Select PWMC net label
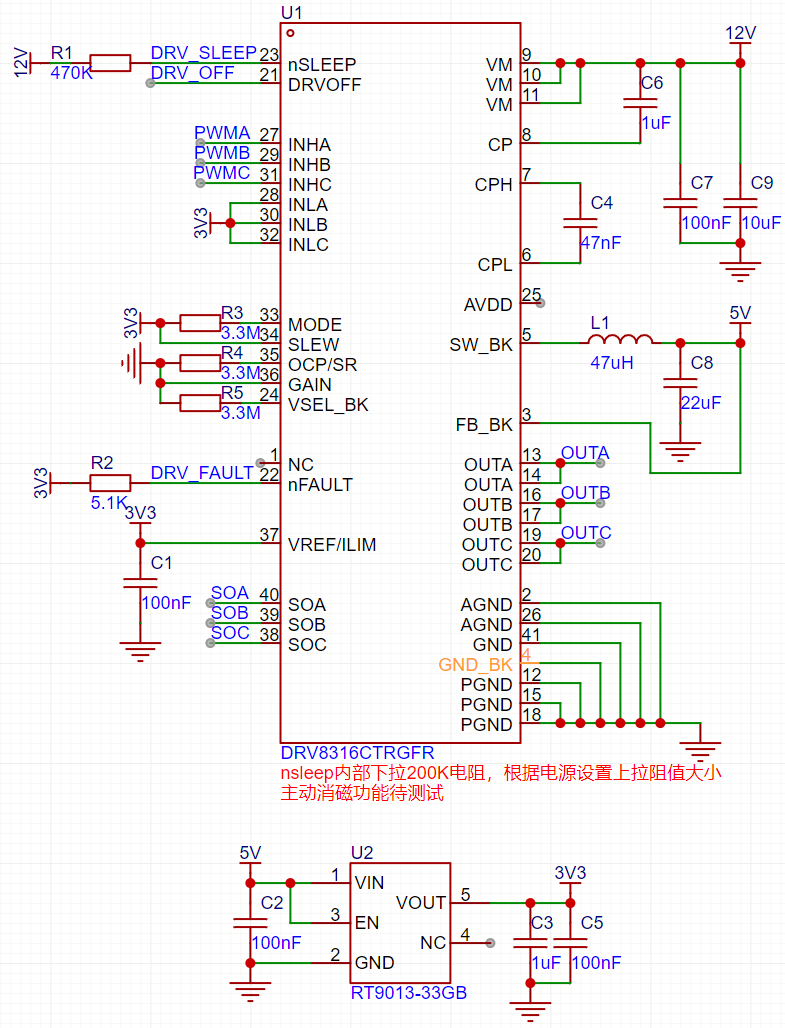785x1028 pixels. [222, 173]
